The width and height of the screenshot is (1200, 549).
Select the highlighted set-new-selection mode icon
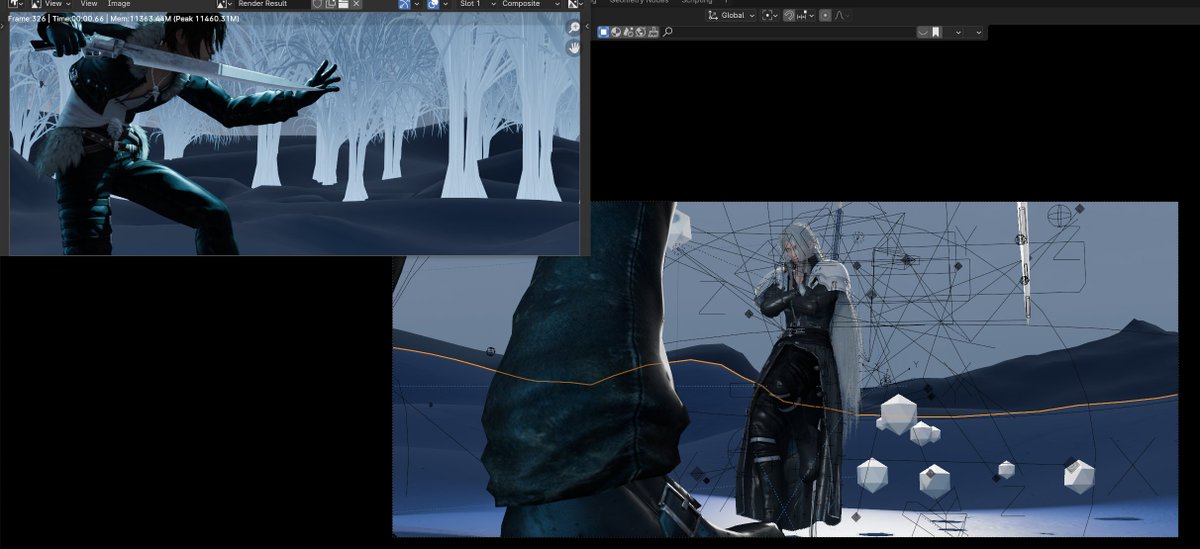pyautogui.click(x=603, y=32)
